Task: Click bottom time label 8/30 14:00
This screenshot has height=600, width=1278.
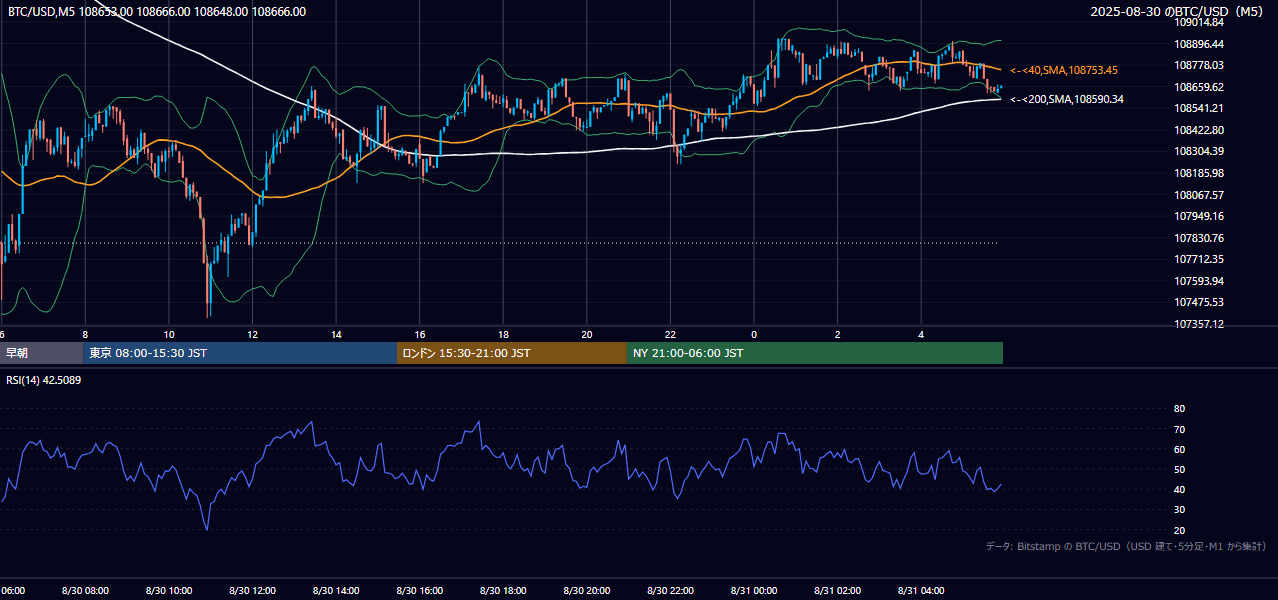Action: click(336, 591)
